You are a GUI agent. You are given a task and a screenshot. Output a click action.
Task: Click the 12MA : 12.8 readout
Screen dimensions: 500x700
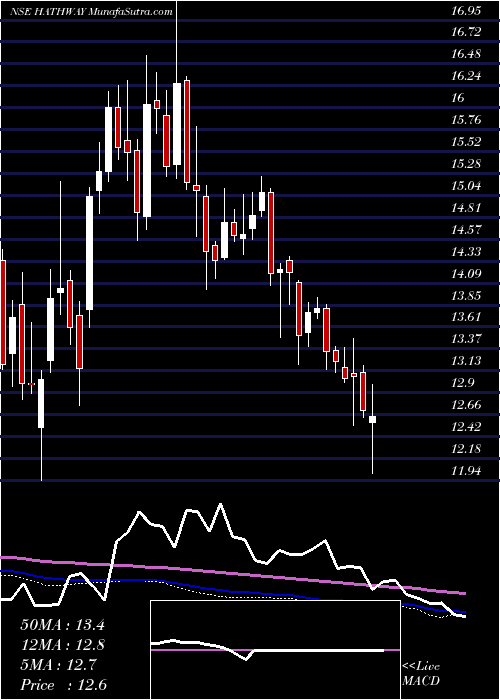62,645
